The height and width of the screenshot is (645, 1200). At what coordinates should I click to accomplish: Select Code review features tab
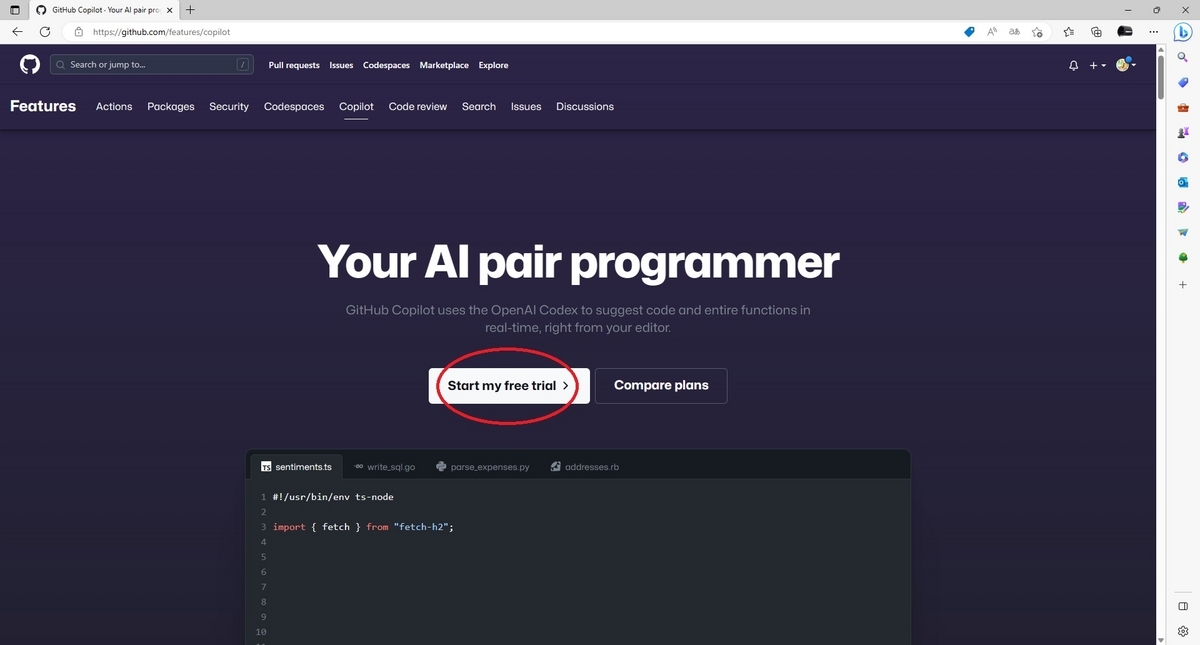(418, 106)
